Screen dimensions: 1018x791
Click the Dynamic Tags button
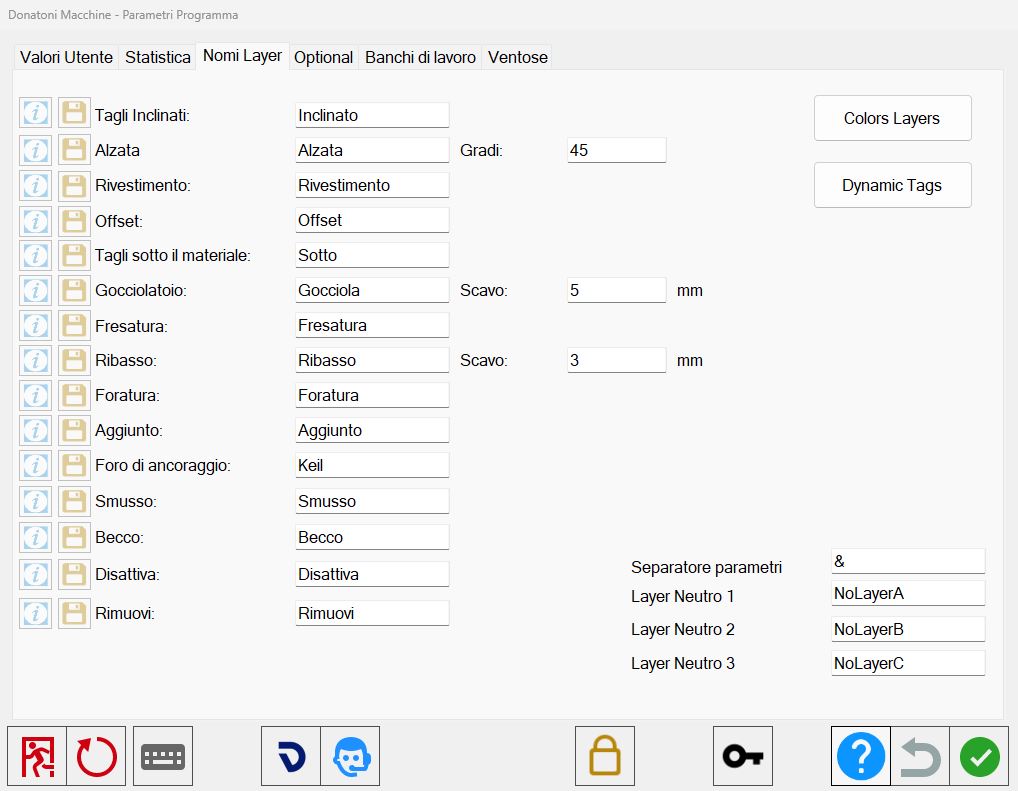tap(893, 185)
